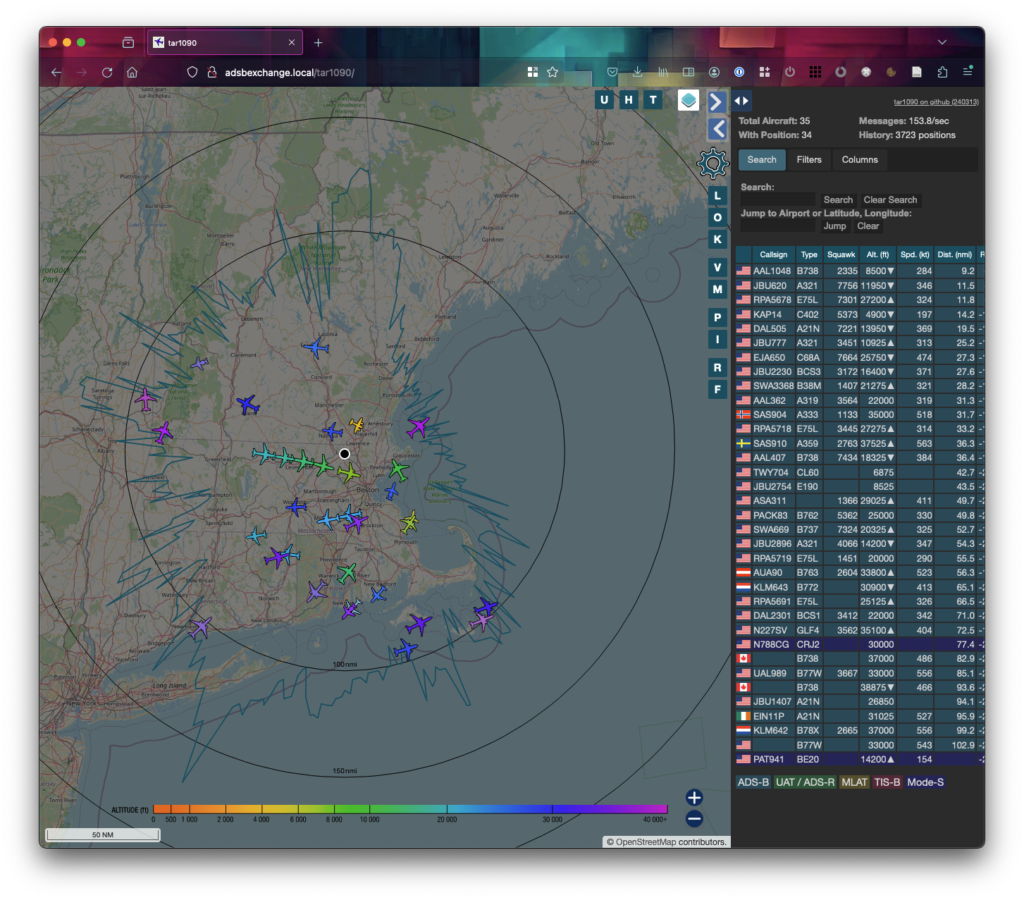Image resolution: width=1024 pixels, height=900 pixels.
Task: Toggle the T map button
Action: (x=653, y=100)
